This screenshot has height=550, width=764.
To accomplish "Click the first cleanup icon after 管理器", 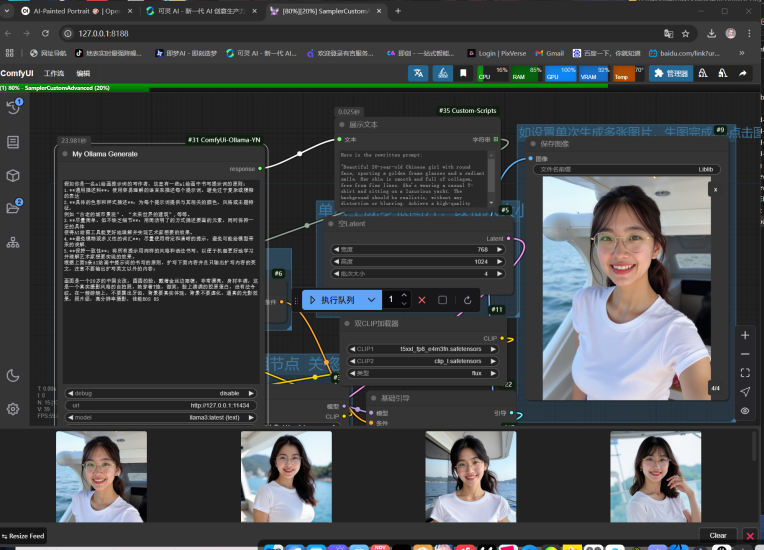I will coord(703,73).
